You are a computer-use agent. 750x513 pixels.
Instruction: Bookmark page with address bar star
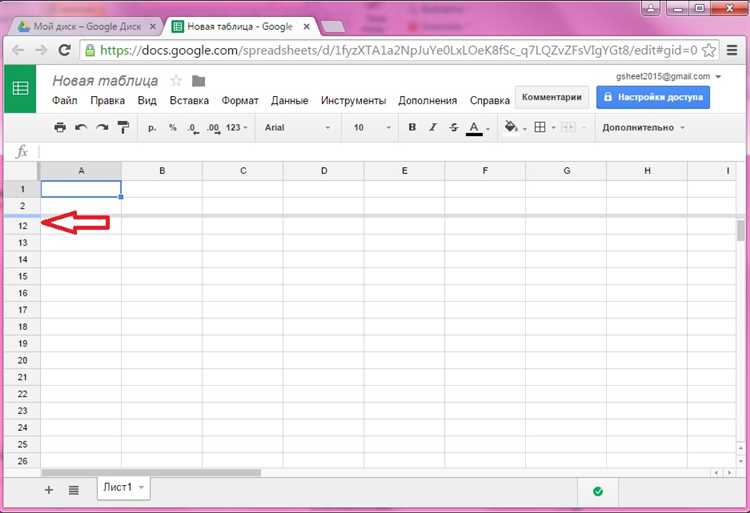click(x=709, y=50)
